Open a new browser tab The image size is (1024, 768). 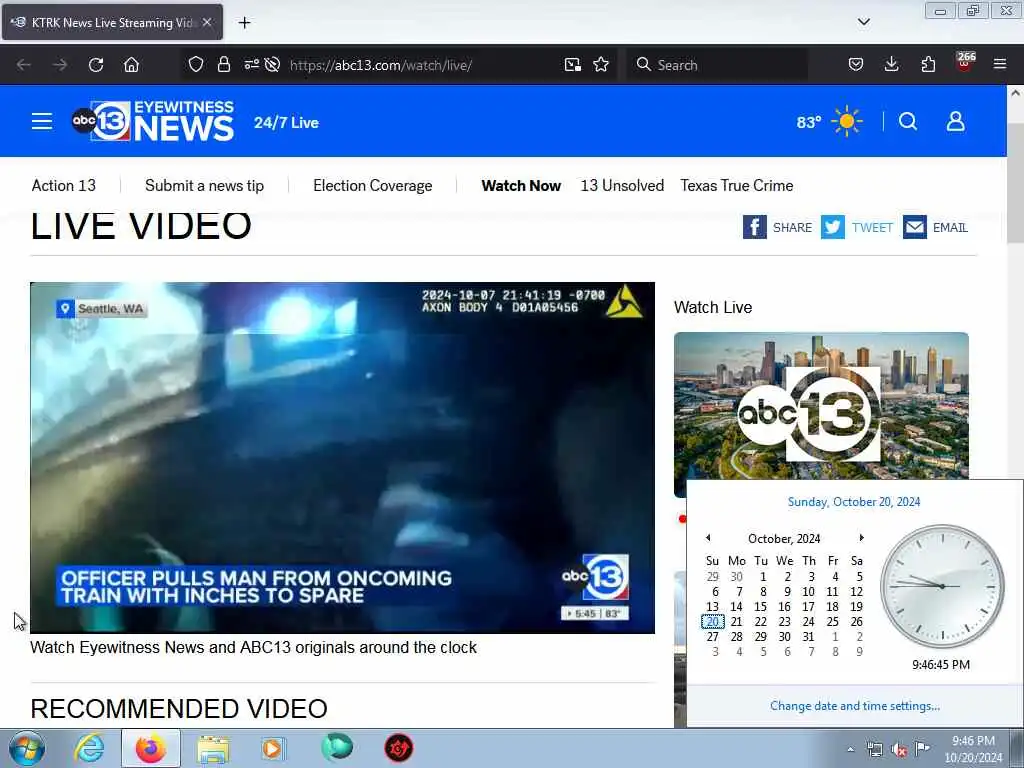244,23
